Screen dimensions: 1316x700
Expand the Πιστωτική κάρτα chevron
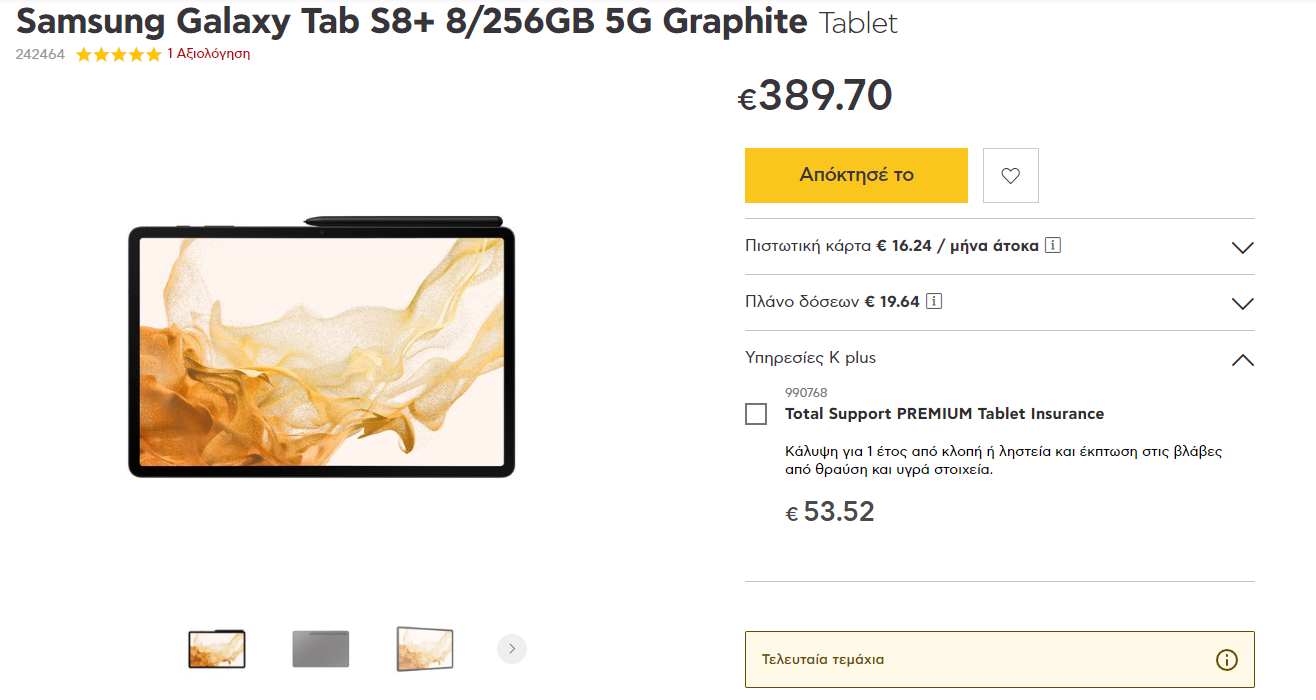[x=1242, y=248]
